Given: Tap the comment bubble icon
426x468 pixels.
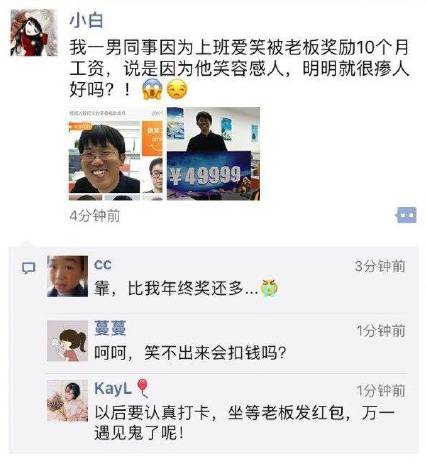Looking at the screenshot, I should pyautogui.click(x=29, y=268).
